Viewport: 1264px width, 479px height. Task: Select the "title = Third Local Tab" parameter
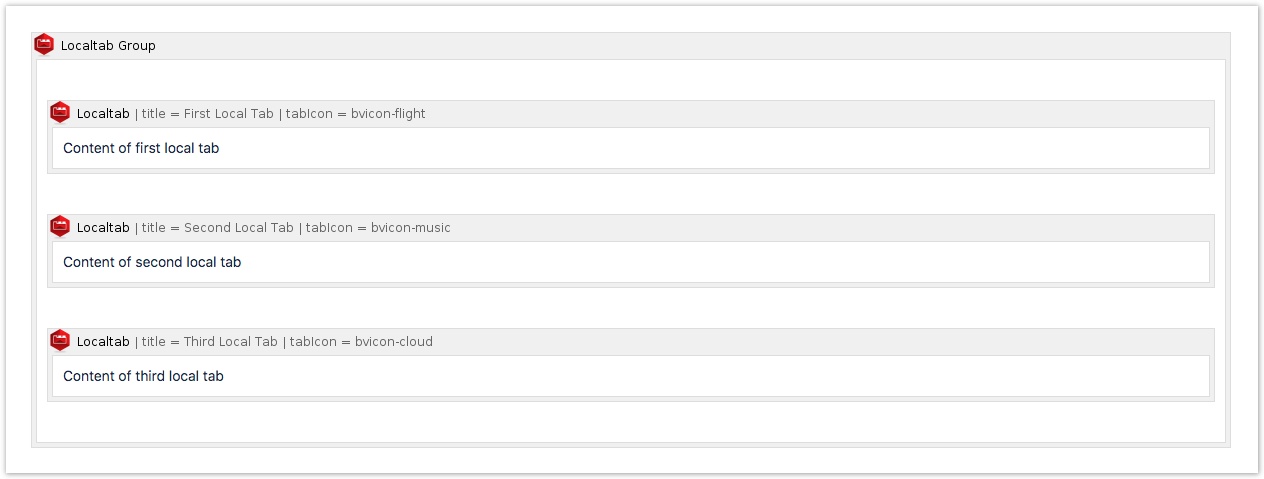tap(210, 342)
